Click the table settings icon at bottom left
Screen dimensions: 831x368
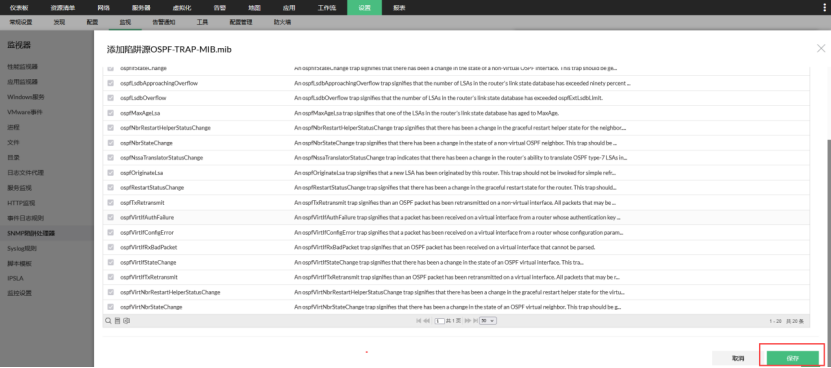pyautogui.click(x=127, y=321)
